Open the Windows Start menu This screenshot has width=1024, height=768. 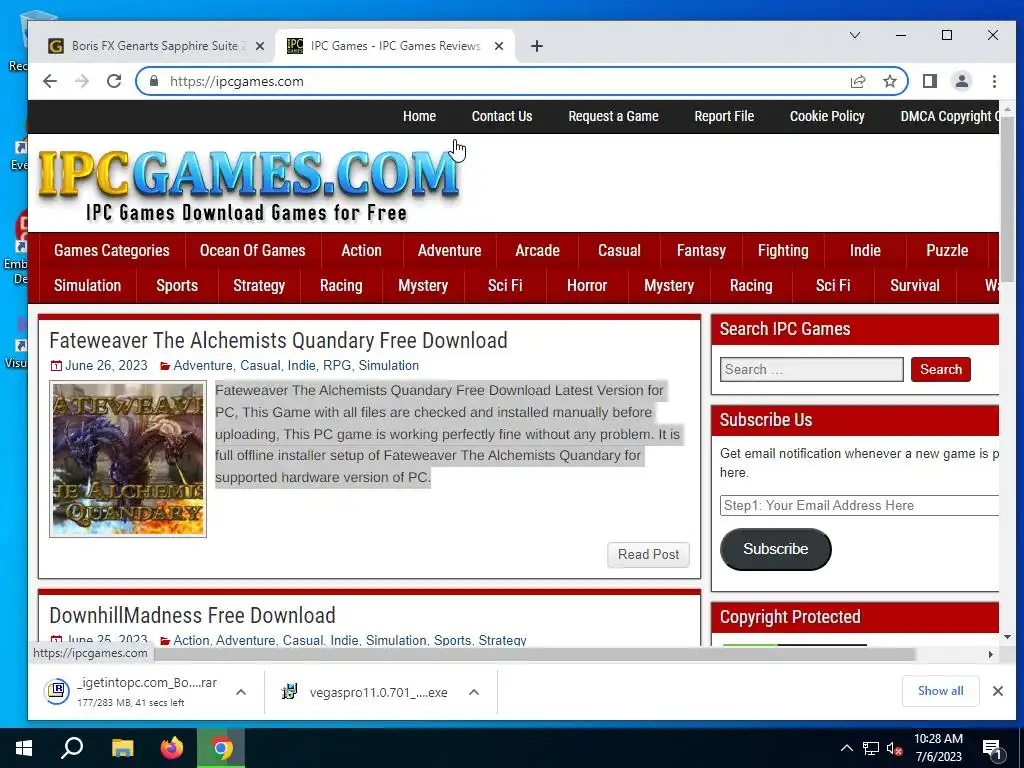tap(24, 748)
